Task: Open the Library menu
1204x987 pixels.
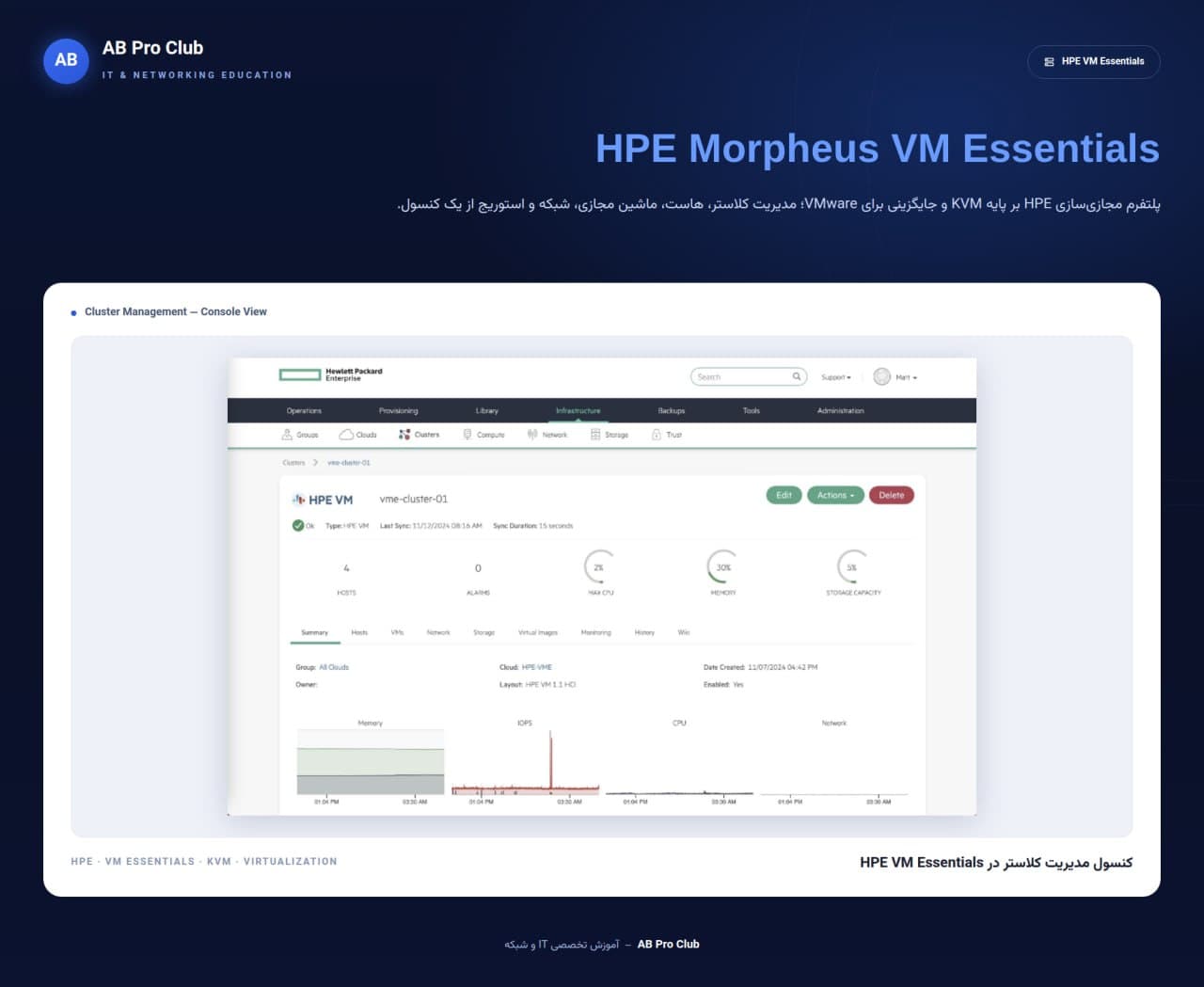Action: [x=487, y=411]
